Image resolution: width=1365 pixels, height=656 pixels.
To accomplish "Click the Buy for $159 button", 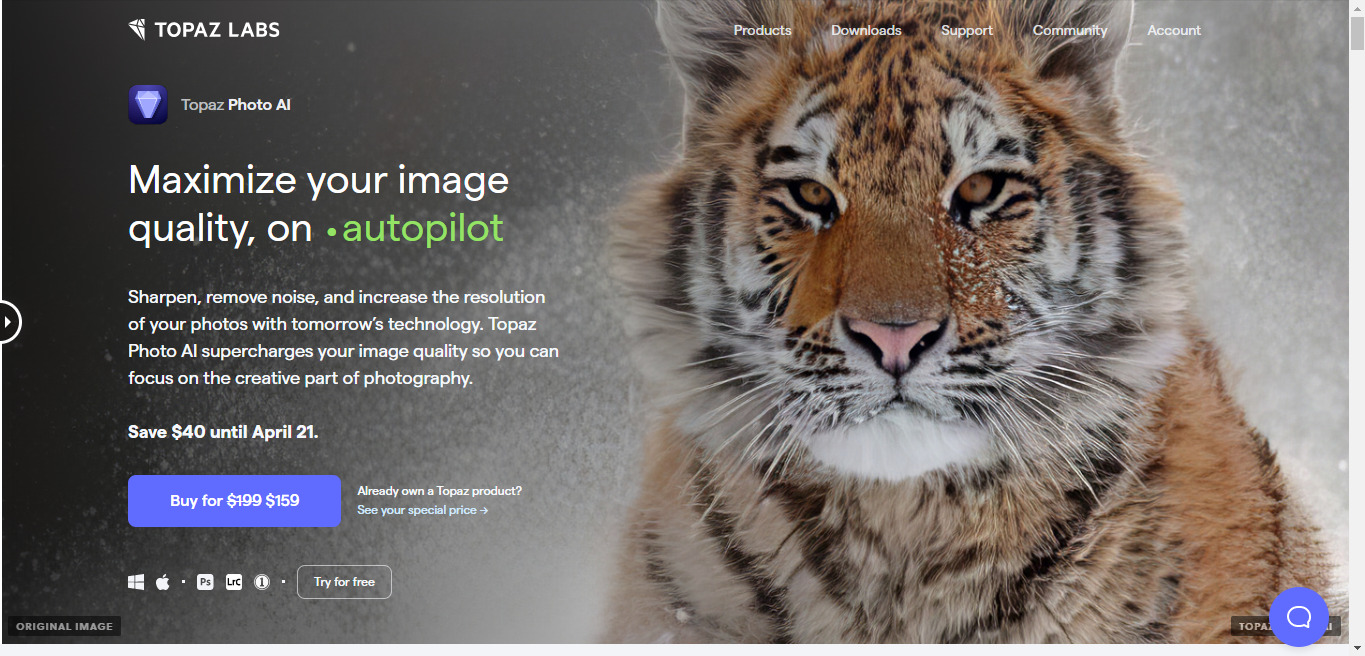I will coord(235,501).
